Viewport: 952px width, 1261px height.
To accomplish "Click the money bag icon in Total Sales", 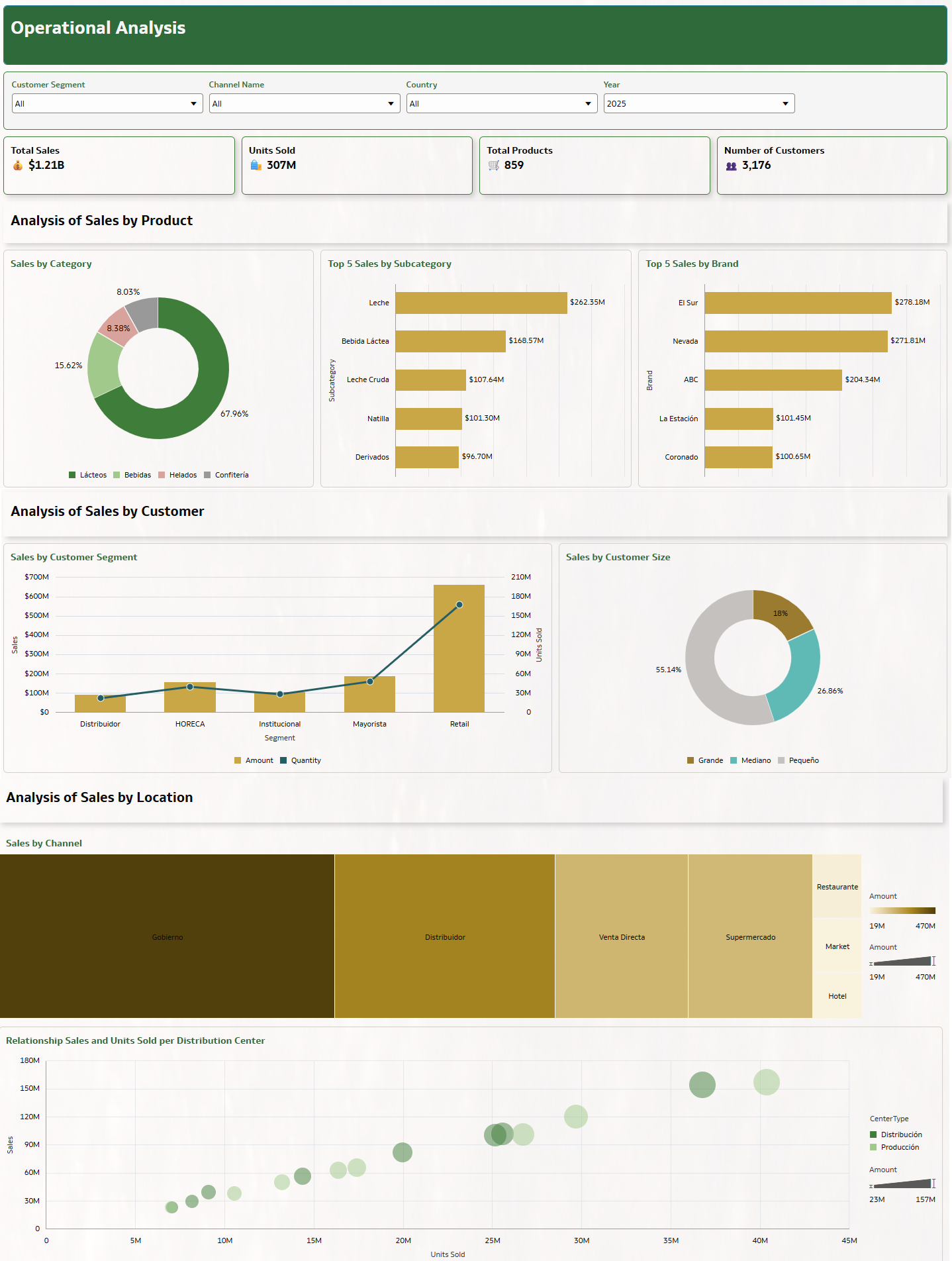I will coord(18,166).
